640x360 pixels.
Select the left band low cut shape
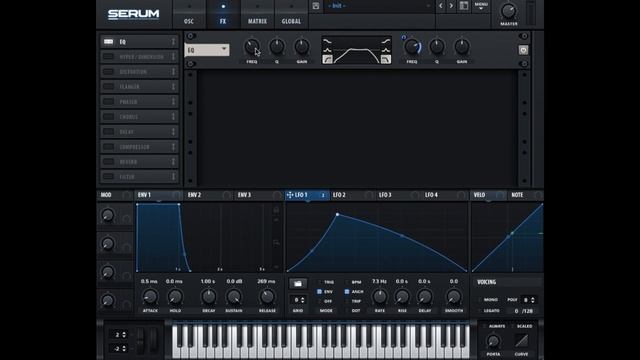327,60
